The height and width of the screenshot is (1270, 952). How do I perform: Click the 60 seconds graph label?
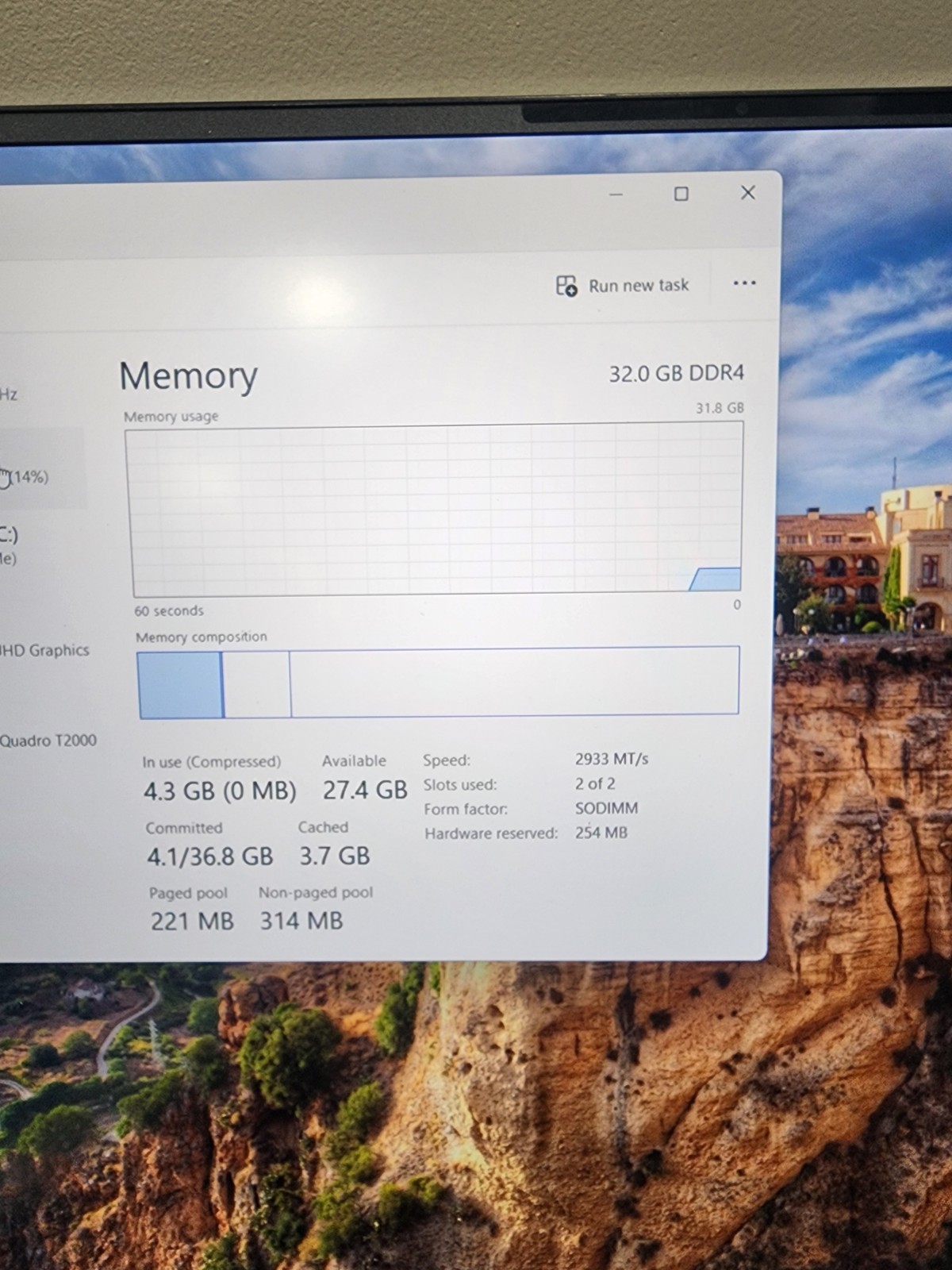169,610
